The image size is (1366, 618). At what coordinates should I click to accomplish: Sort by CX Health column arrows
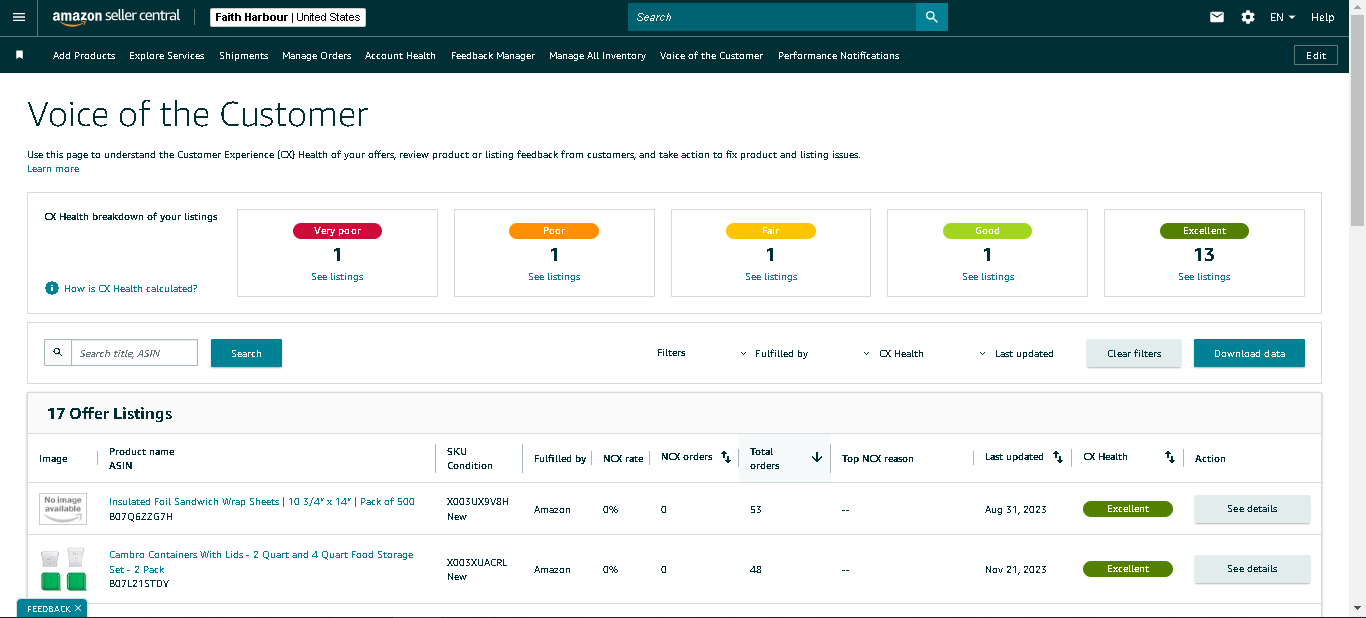[x=1170, y=457]
